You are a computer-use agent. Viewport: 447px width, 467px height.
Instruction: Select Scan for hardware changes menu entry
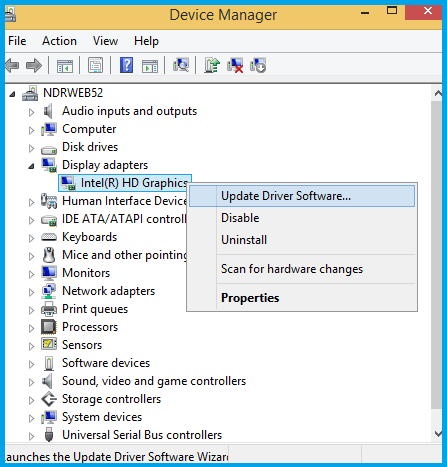click(x=302, y=269)
